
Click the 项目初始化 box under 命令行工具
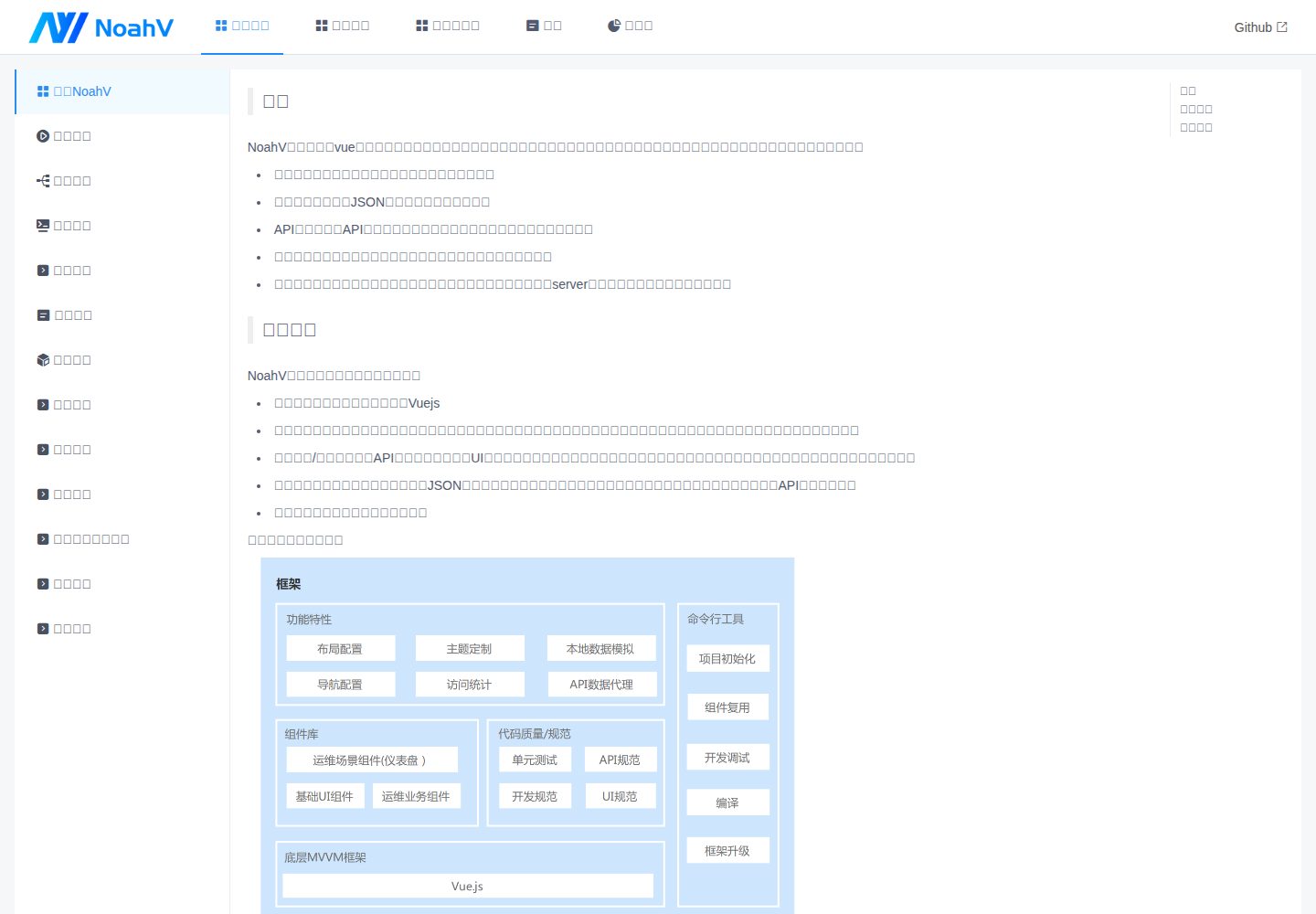(727, 659)
